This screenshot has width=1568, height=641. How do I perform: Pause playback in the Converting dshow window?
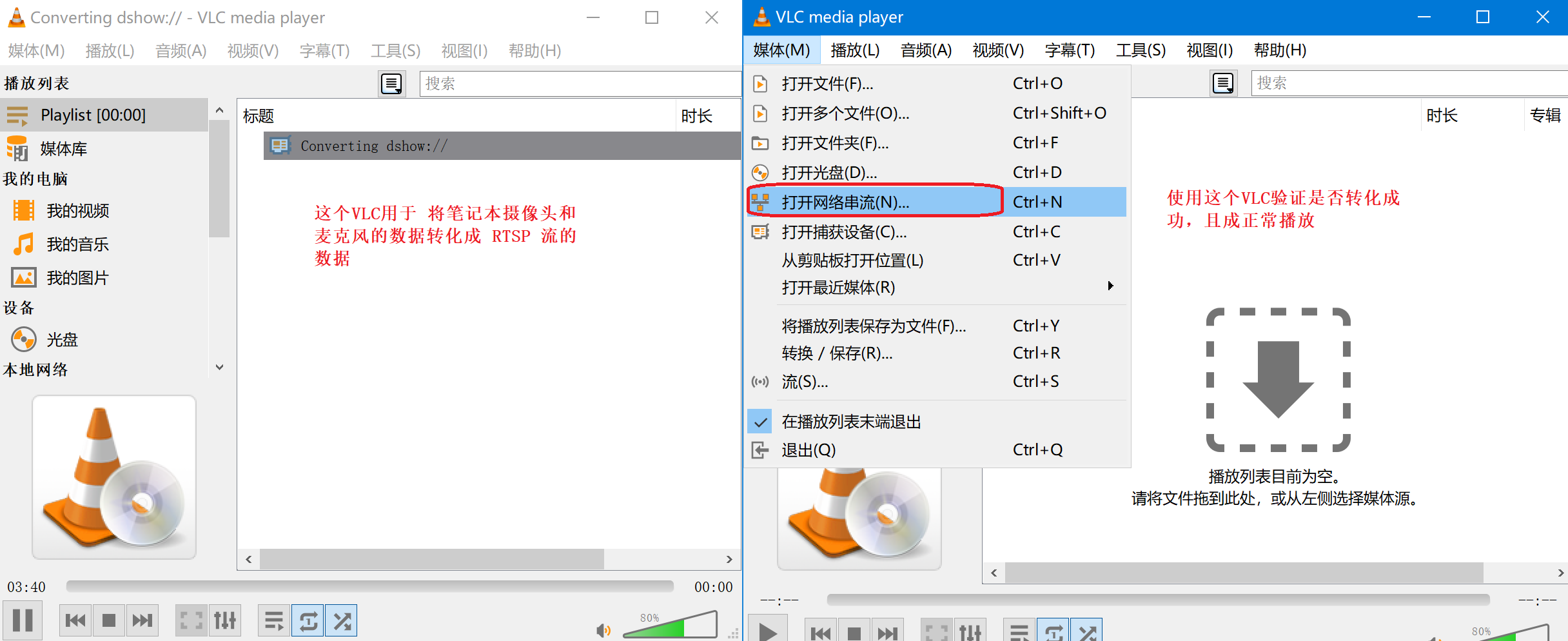(x=23, y=620)
